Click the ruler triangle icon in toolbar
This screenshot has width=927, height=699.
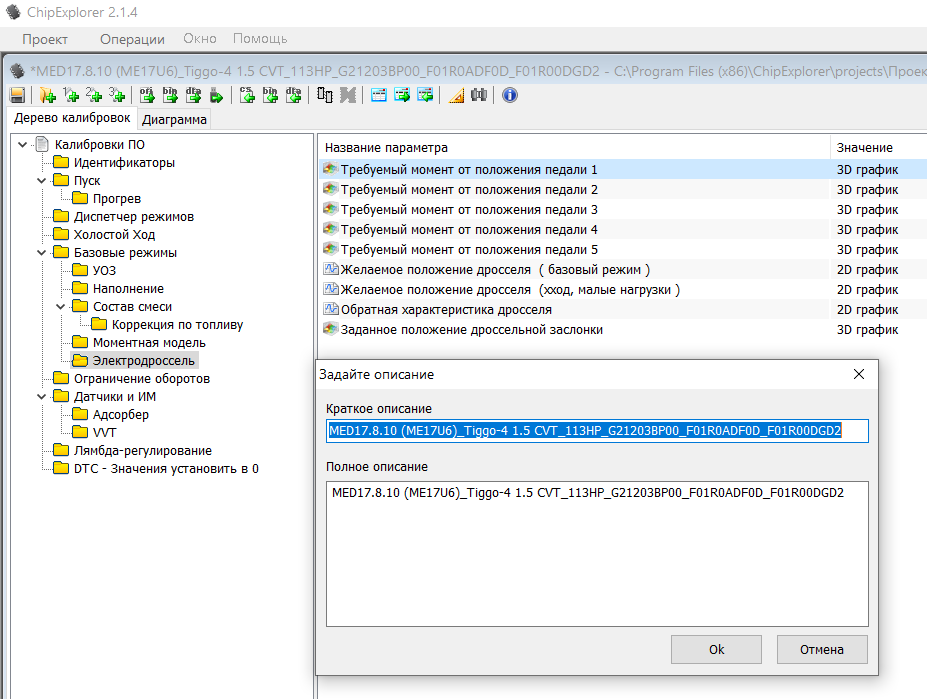coord(456,95)
